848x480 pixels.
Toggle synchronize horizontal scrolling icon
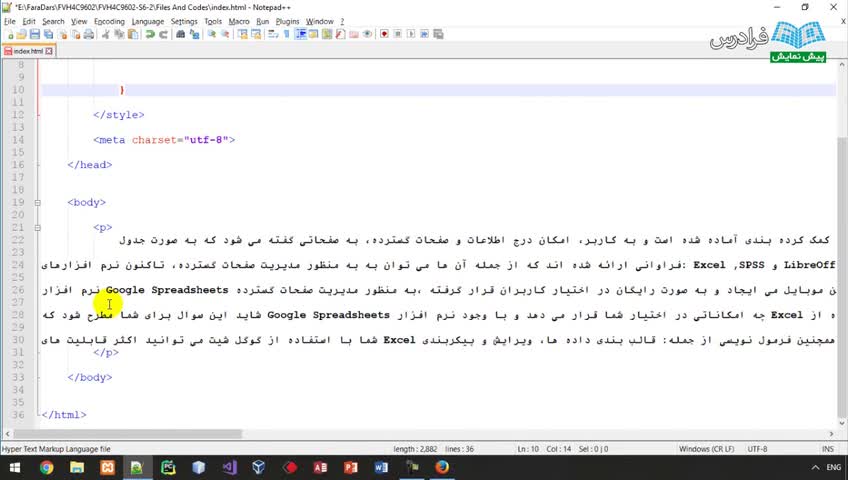point(256,34)
